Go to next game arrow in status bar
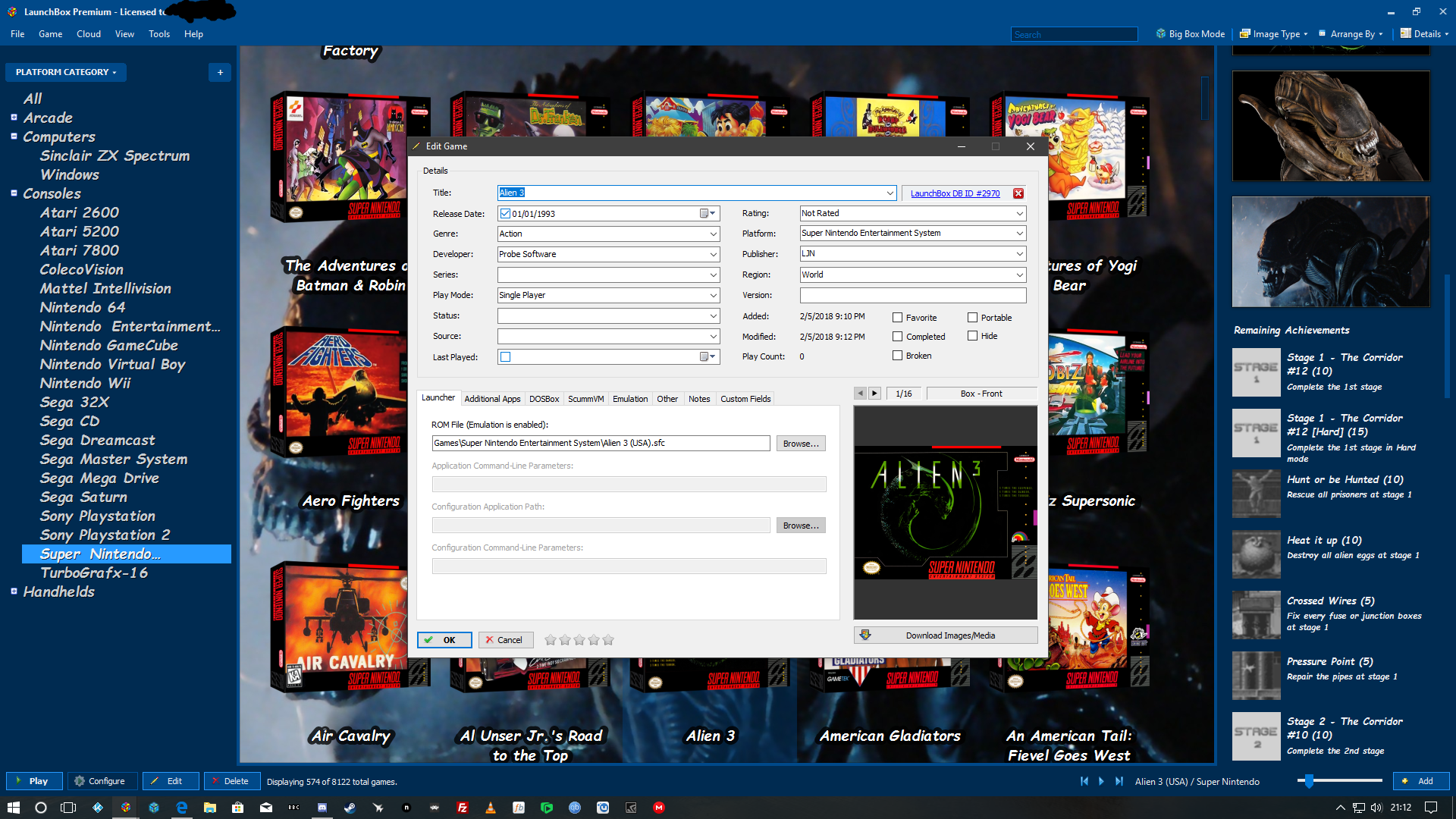The height and width of the screenshot is (819, 1456). 1102,781
